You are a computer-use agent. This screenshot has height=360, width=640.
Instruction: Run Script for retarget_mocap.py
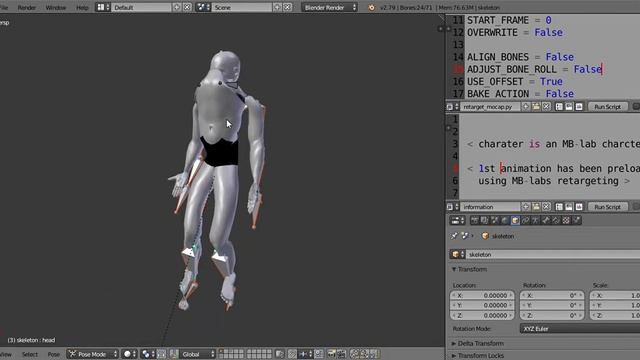[607, 107]
